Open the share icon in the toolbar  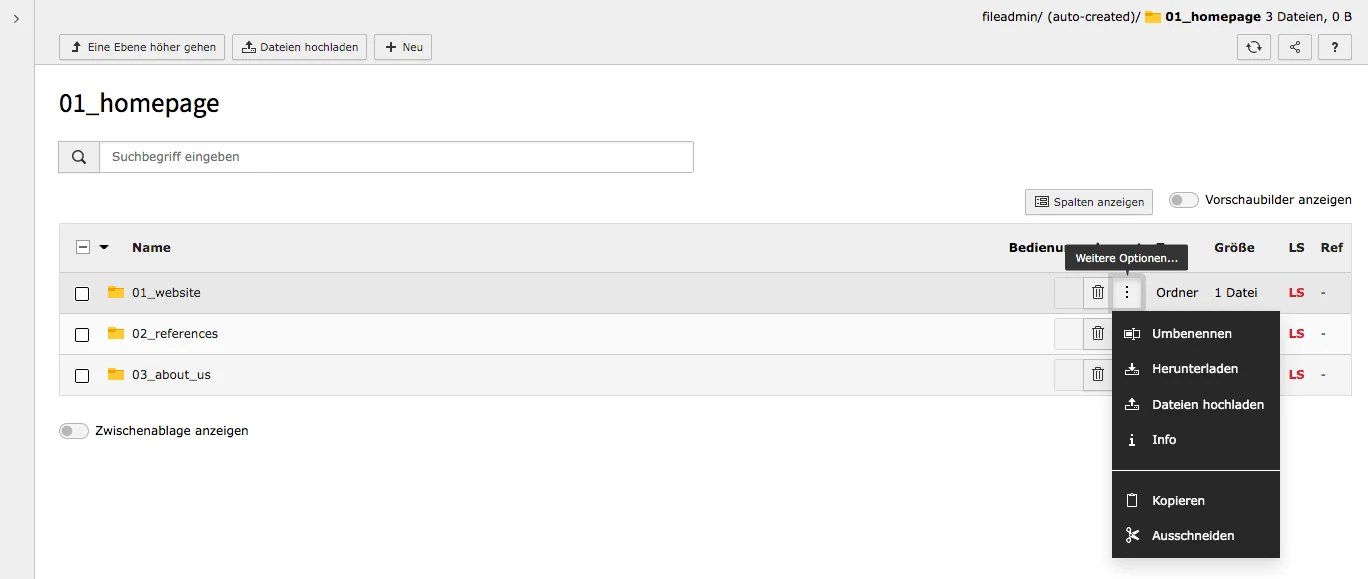coord(1294,47)
